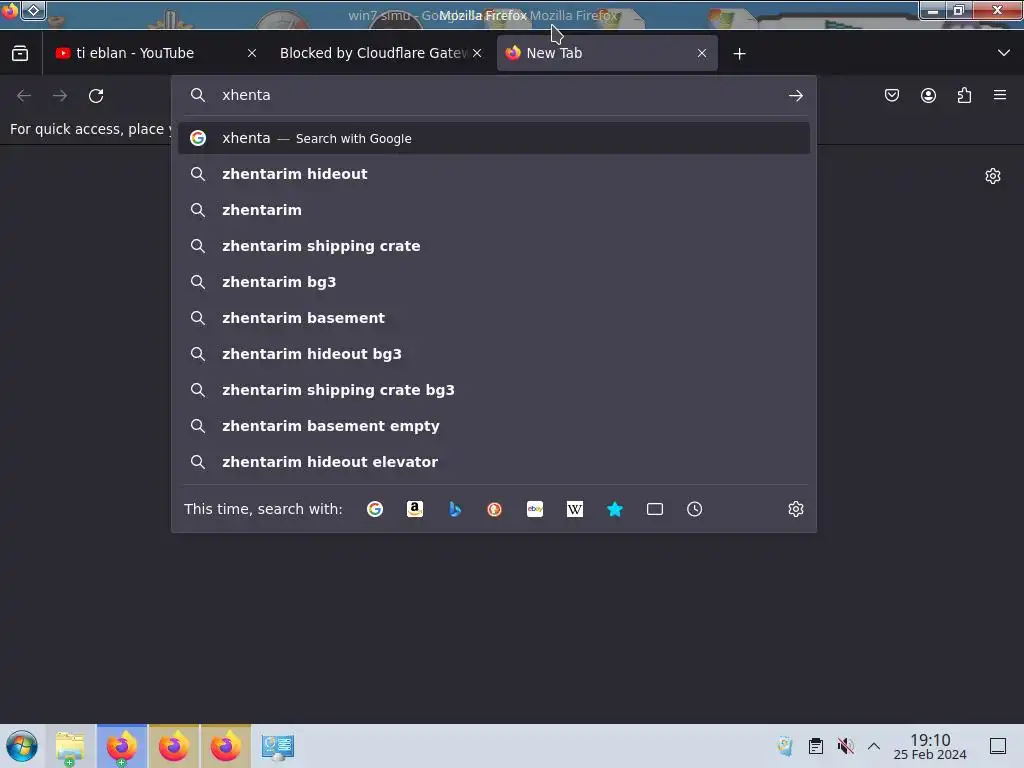
Task: Personalize new tab with gear icon
Action: [993, 176]
